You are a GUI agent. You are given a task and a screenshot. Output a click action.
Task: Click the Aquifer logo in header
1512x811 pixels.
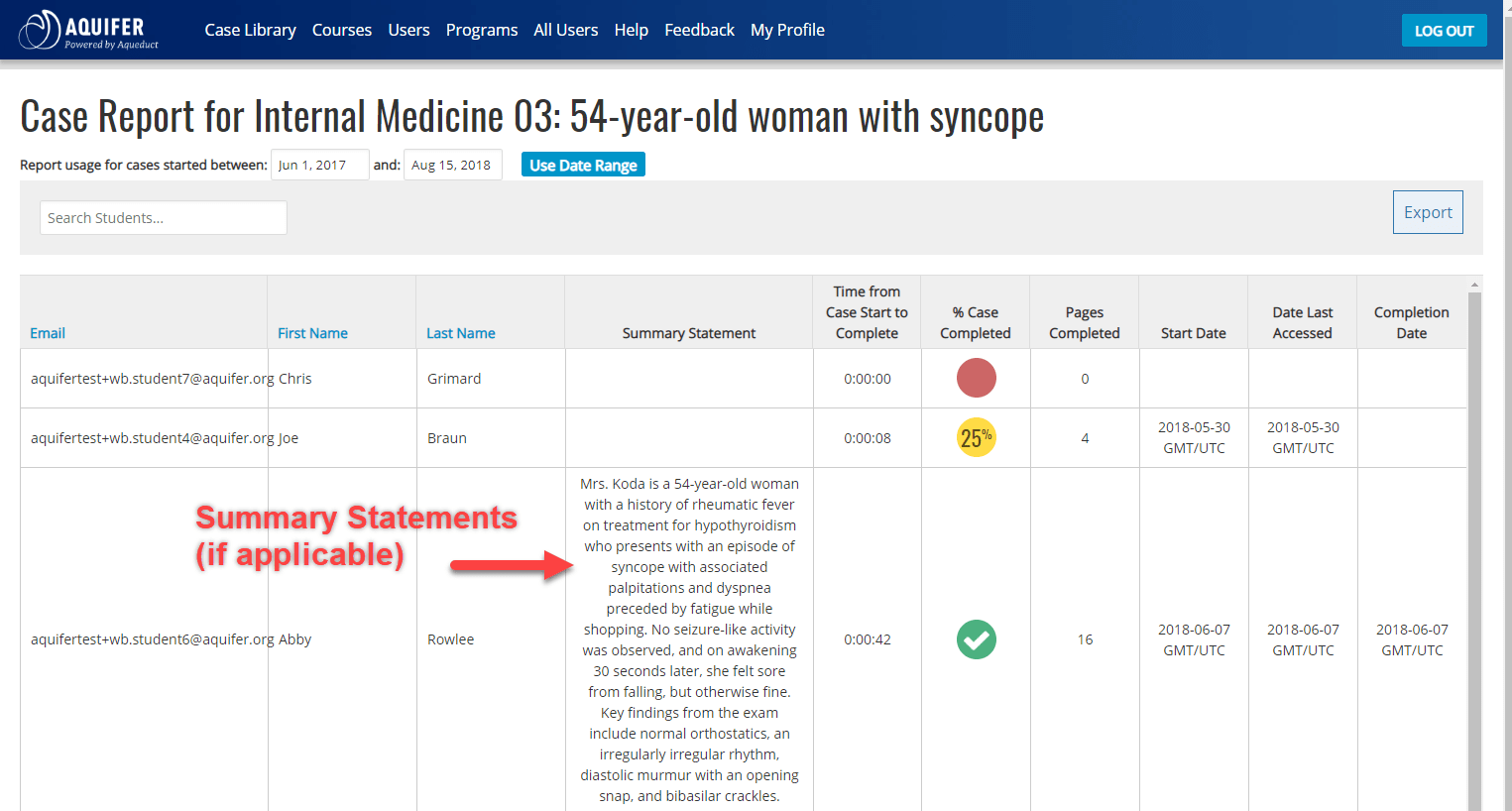click(88, 30)
